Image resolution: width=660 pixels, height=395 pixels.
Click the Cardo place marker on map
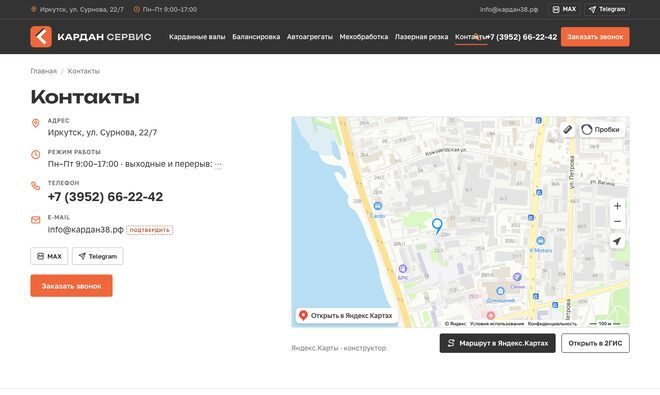[378, 206]
